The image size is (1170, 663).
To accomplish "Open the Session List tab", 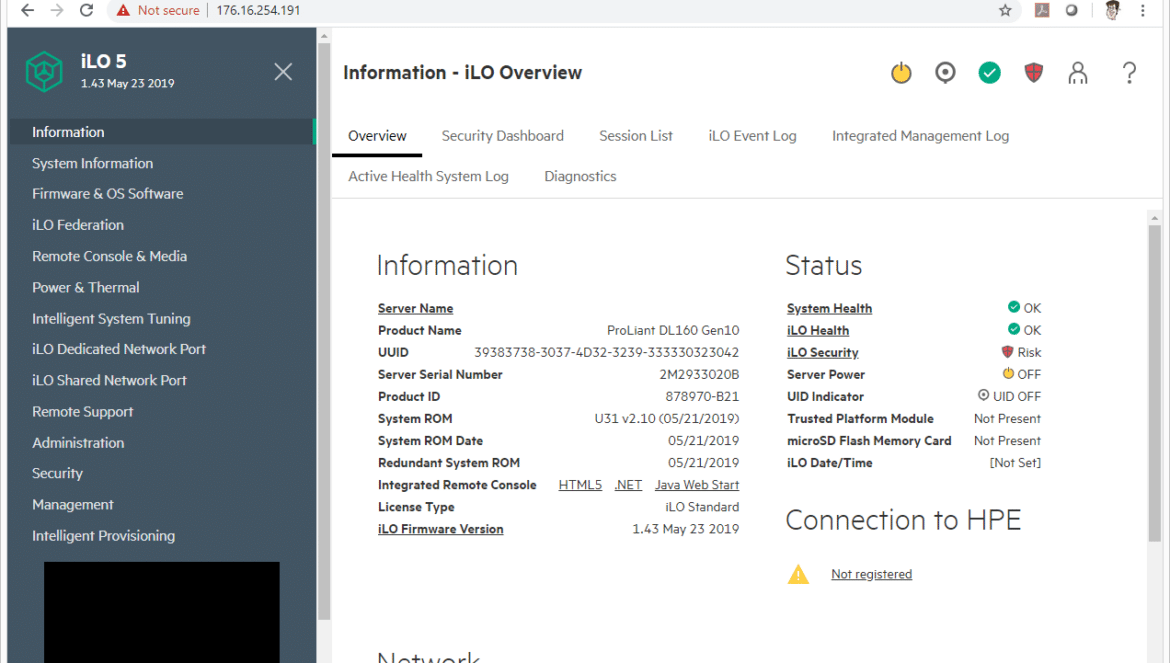I will pos(636,136).
